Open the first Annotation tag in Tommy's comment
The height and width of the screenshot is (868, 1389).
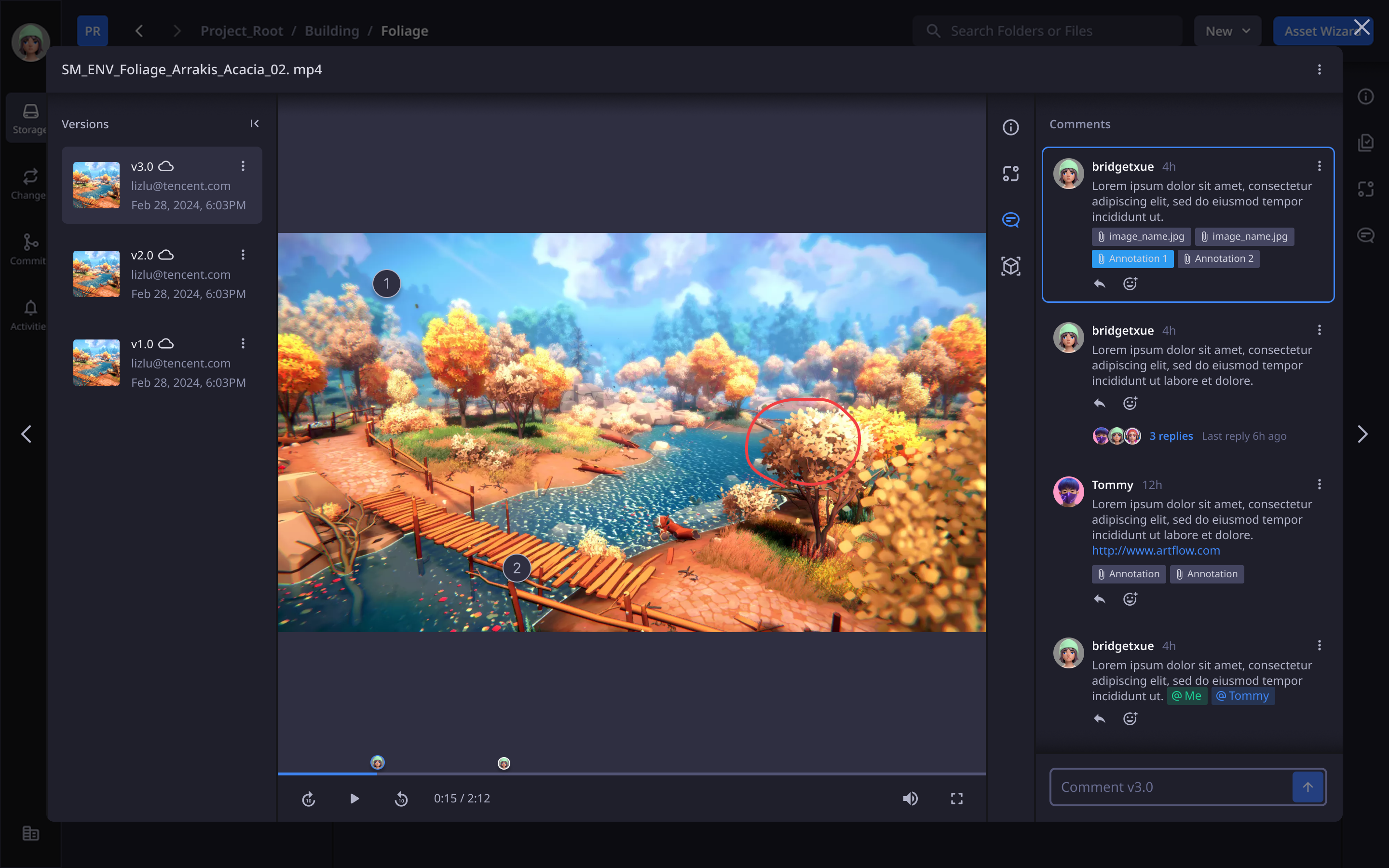coord(1129,574)
